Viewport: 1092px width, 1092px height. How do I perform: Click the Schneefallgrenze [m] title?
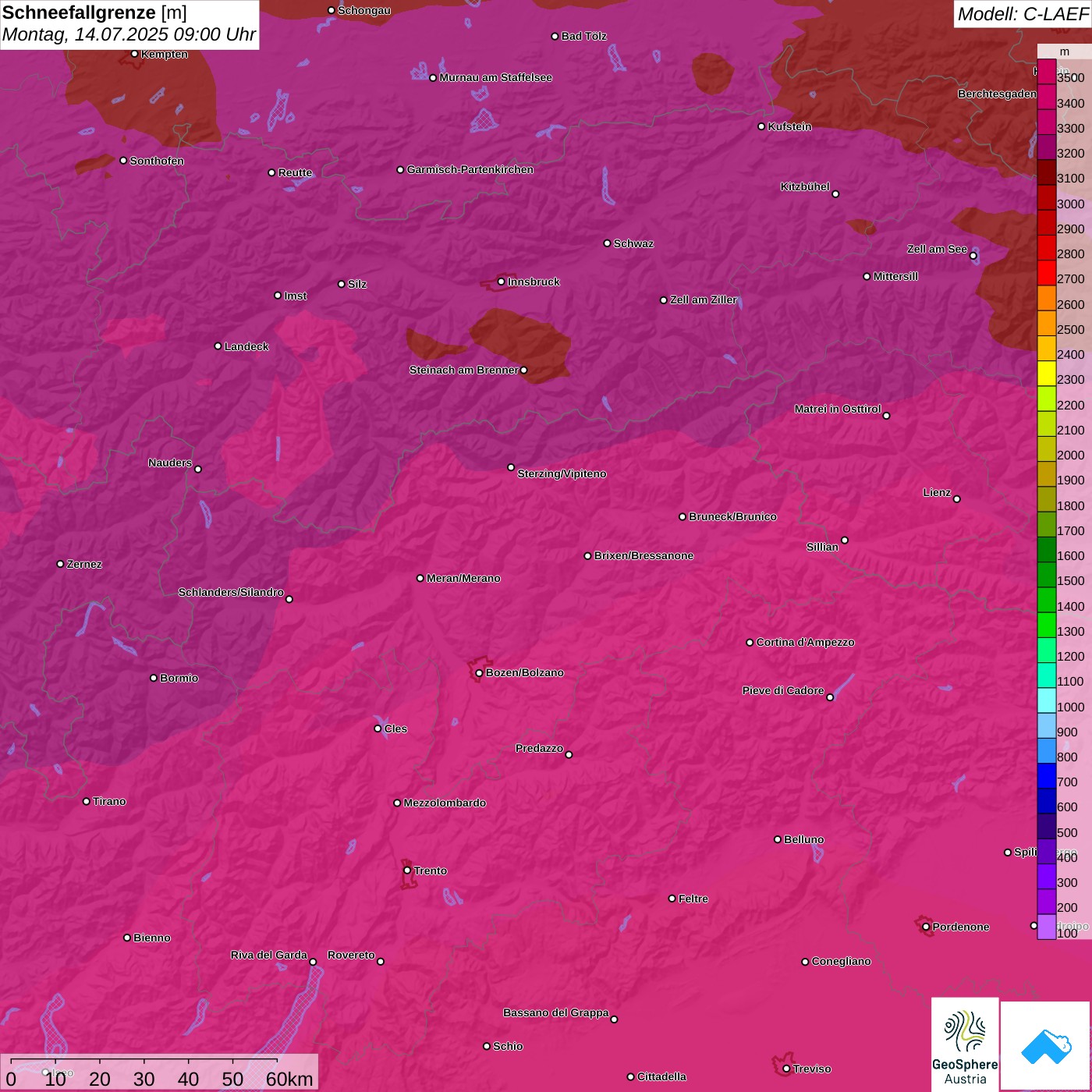[x=94, y=12]
